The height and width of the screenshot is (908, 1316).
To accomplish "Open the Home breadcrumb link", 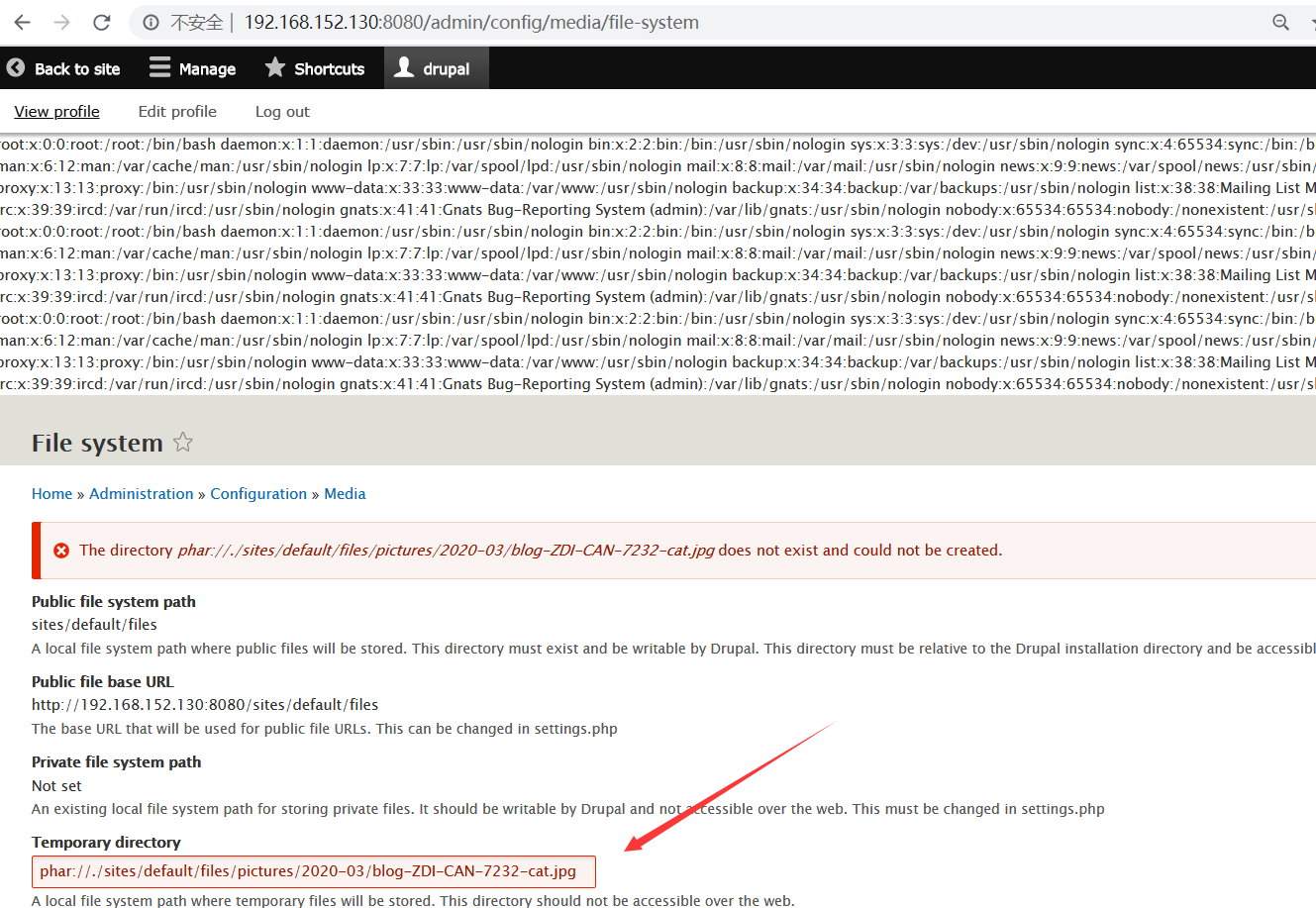I will tap(51, 493).
